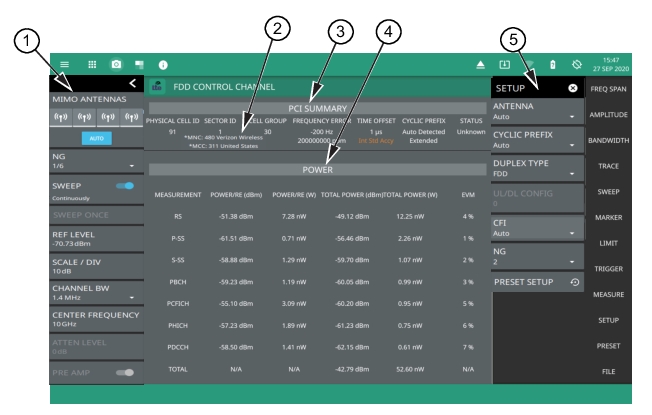Take a screenshot with camera icon

[x=115, y=63]
